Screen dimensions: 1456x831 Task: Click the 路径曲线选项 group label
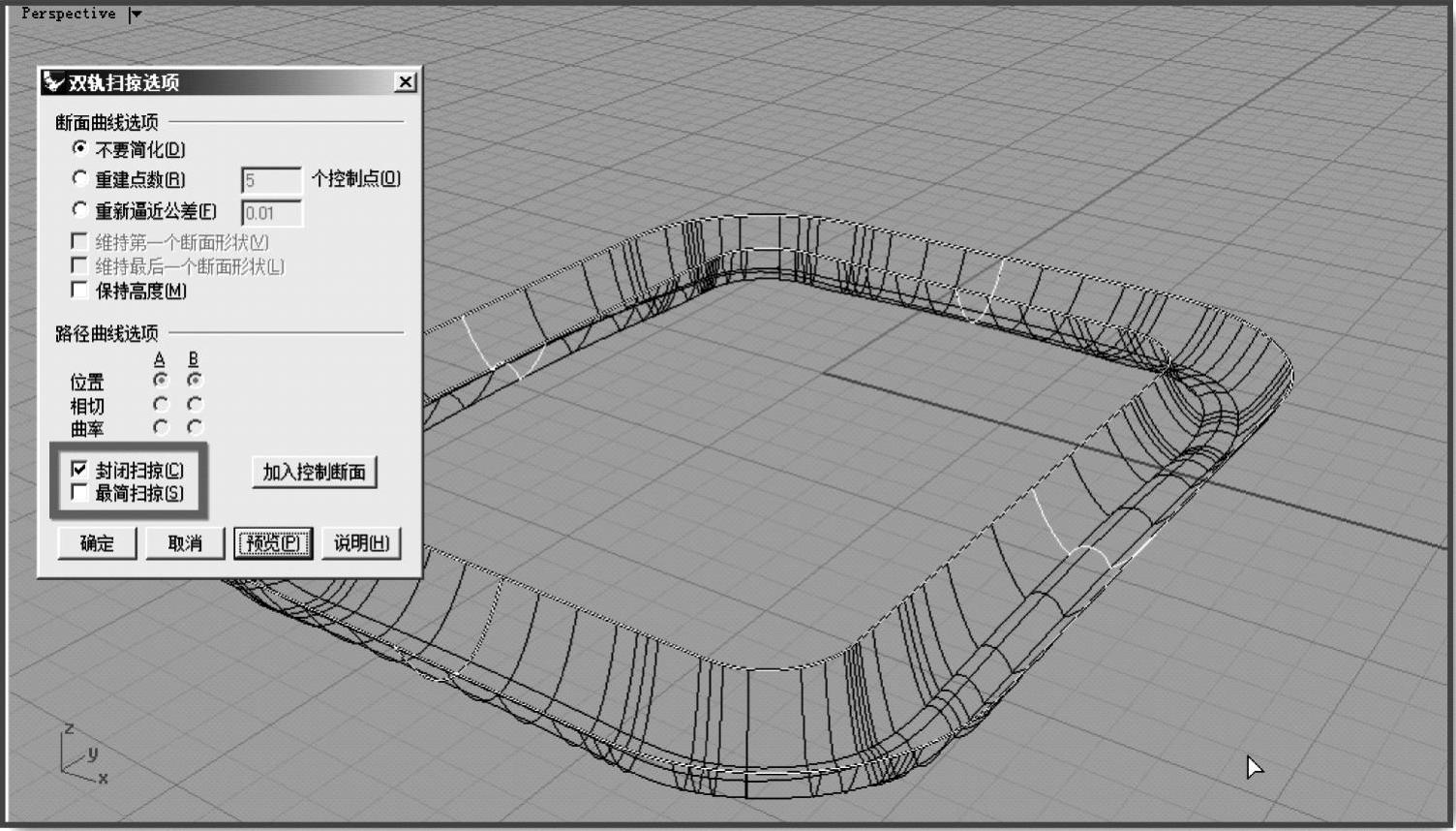106,333
